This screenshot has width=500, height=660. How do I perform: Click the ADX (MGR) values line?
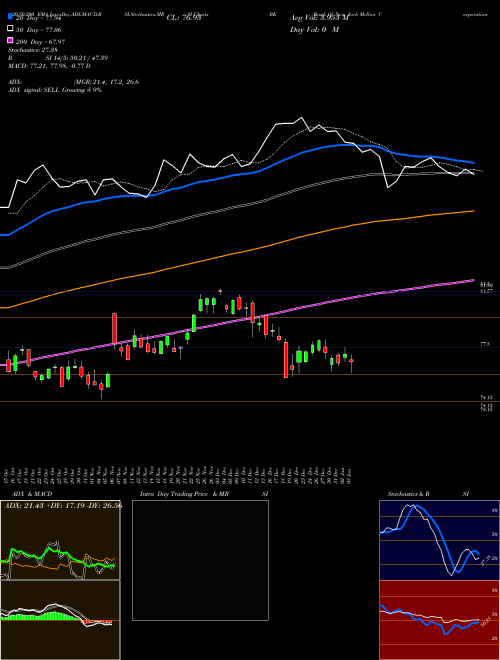(x=73, y=82)
